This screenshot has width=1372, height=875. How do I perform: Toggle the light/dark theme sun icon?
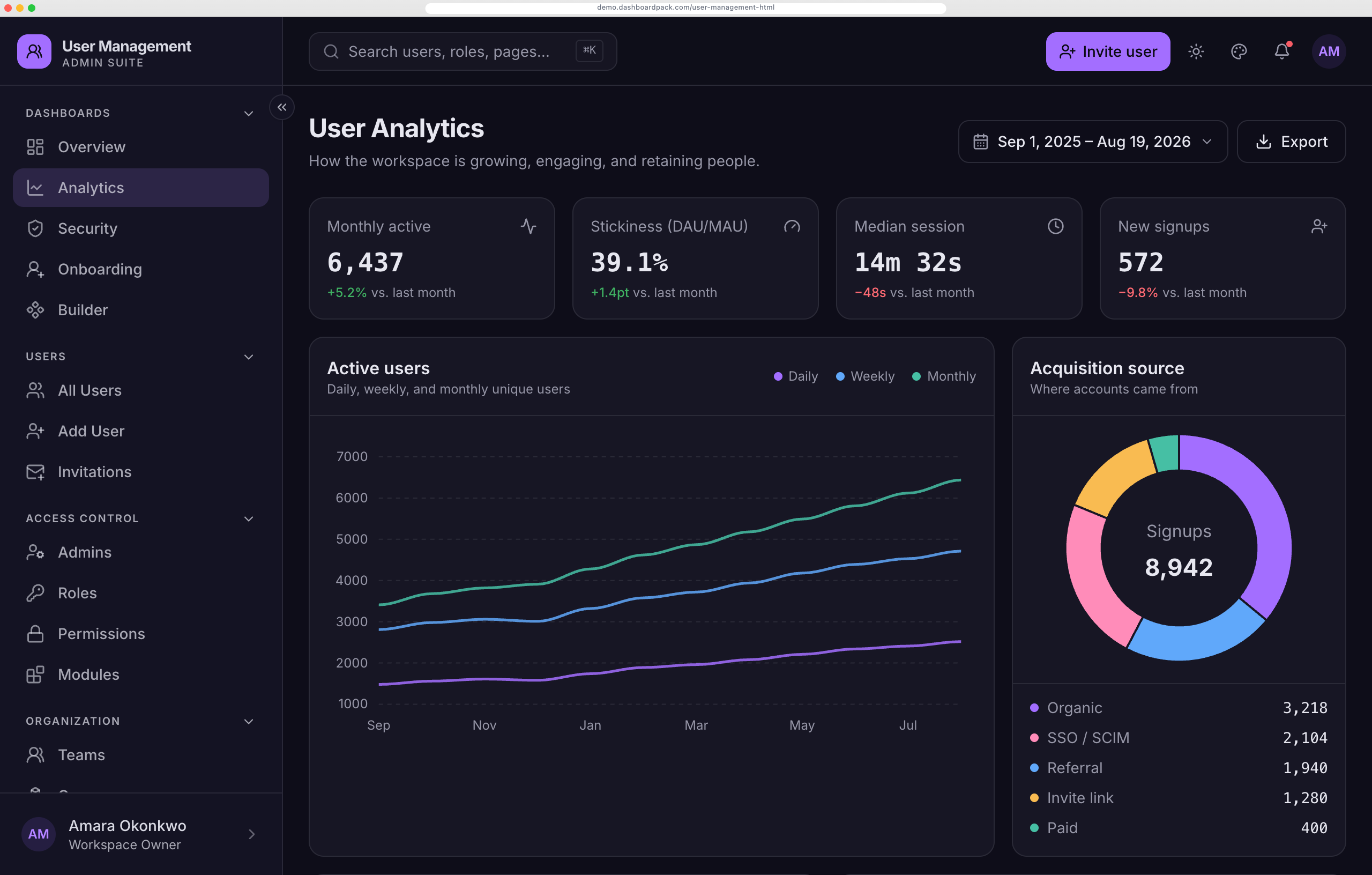pos(1196,51)
